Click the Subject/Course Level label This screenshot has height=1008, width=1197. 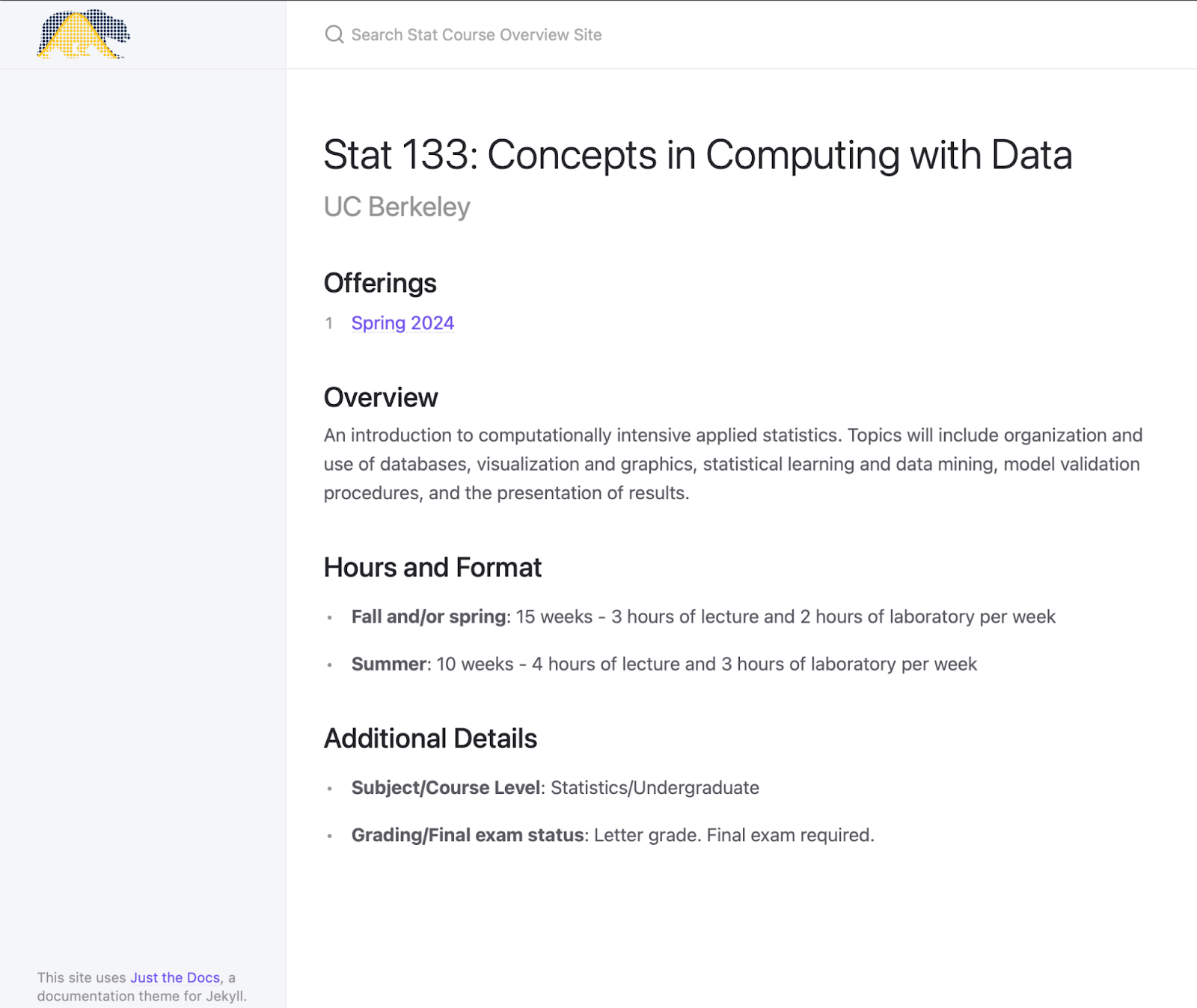pyautogui.click(x=446, y=787)
